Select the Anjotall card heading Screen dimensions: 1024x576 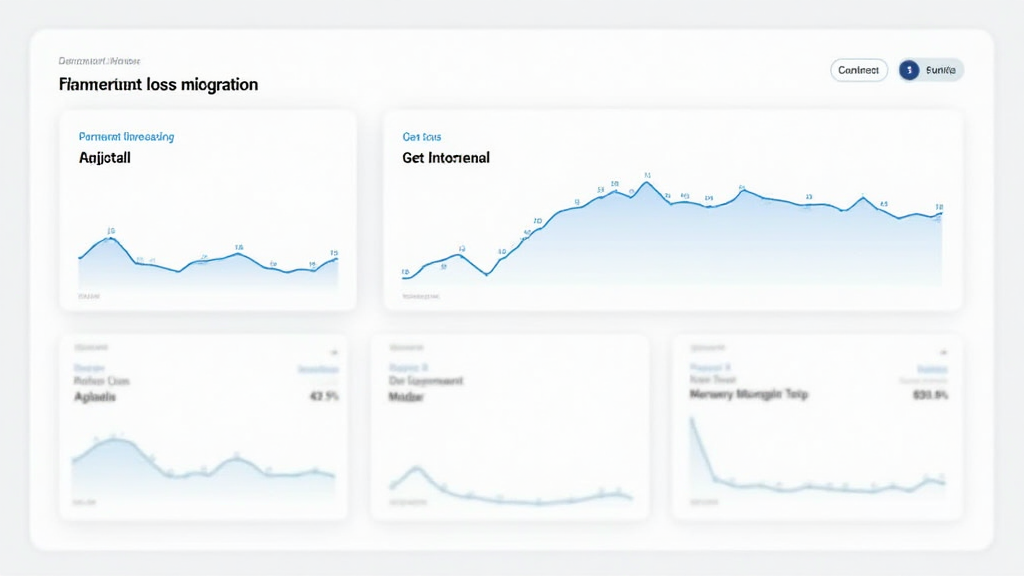pyautogui.click(x=104, y=158)
